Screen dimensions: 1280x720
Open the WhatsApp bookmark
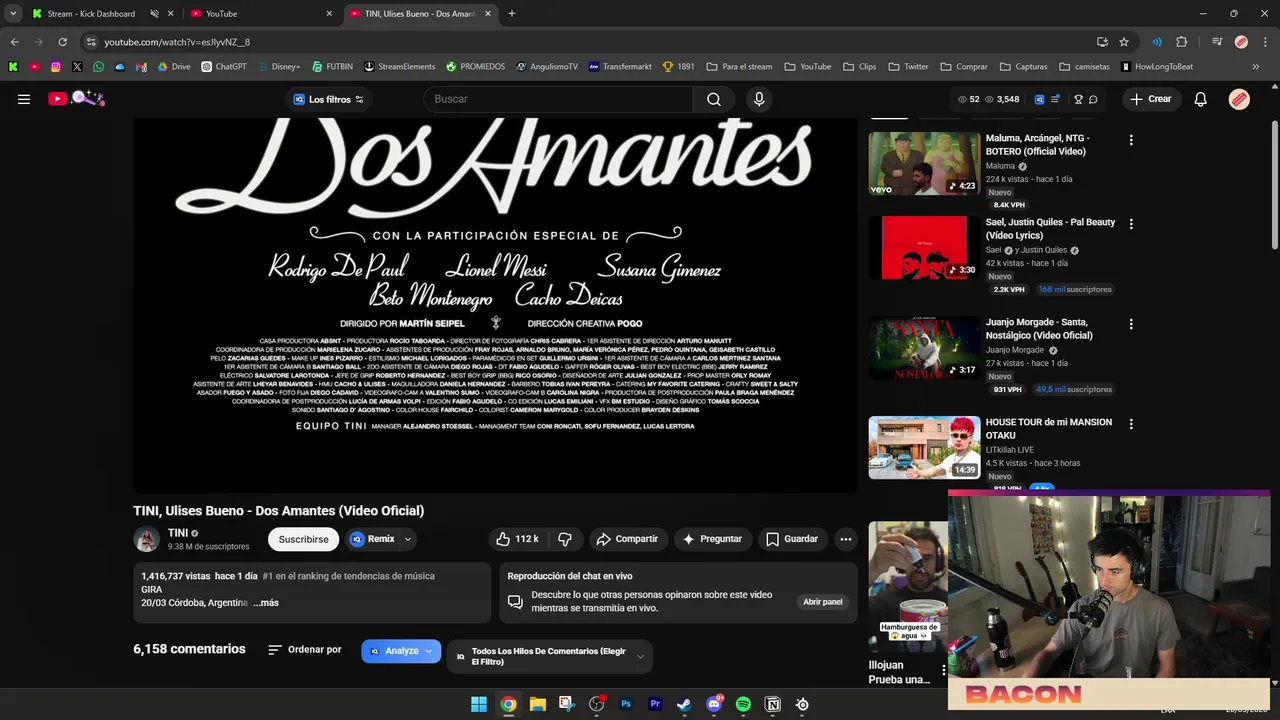click(98, 67)
